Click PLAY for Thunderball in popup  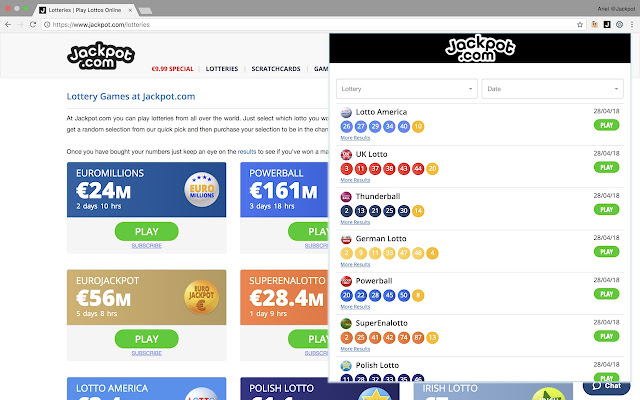(x=607, y=209)
